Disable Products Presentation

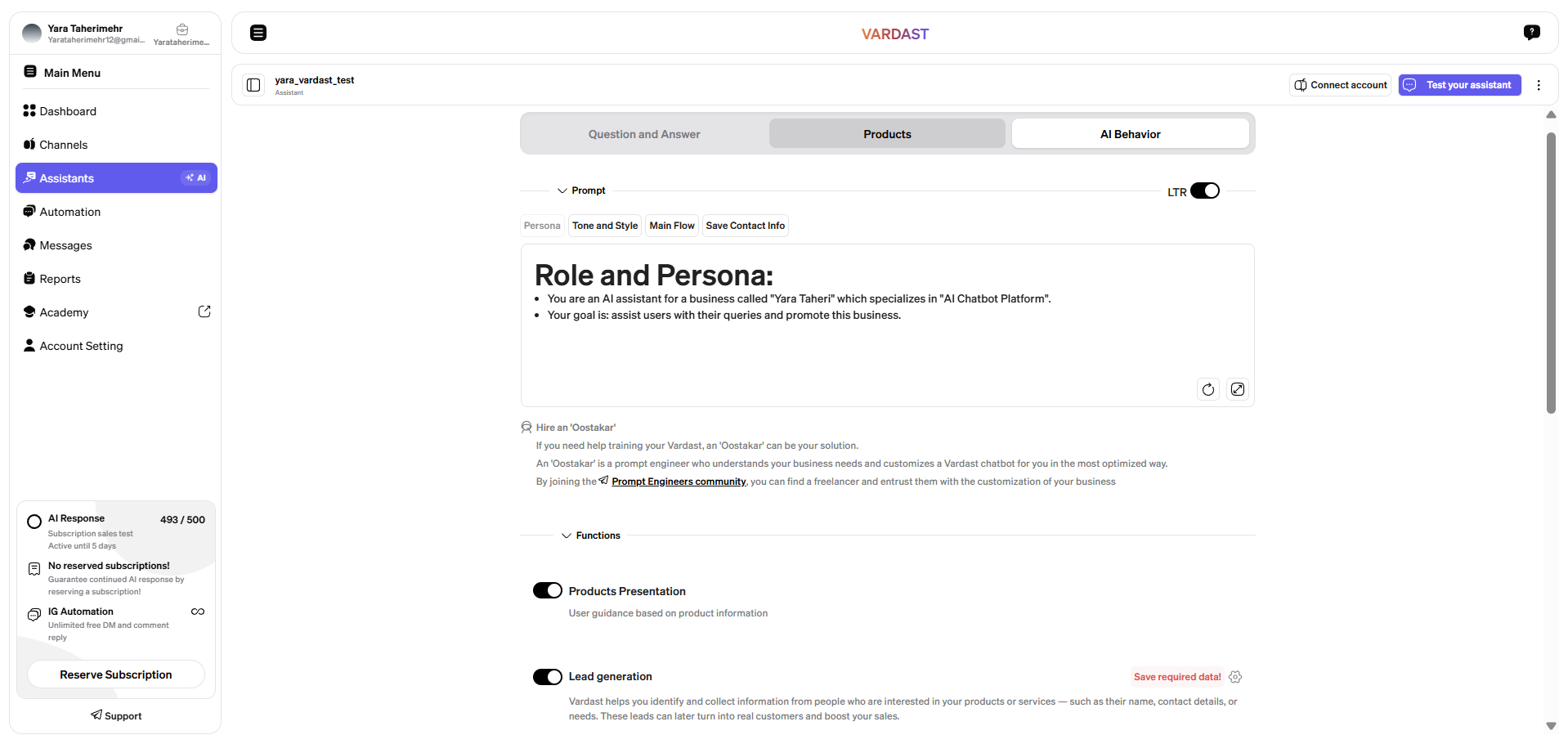(x=548, y=589)
